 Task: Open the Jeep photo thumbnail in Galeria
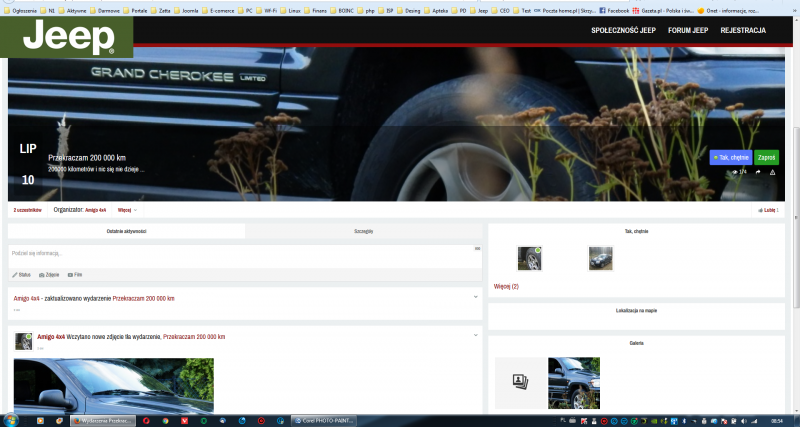tap(574, 383)
